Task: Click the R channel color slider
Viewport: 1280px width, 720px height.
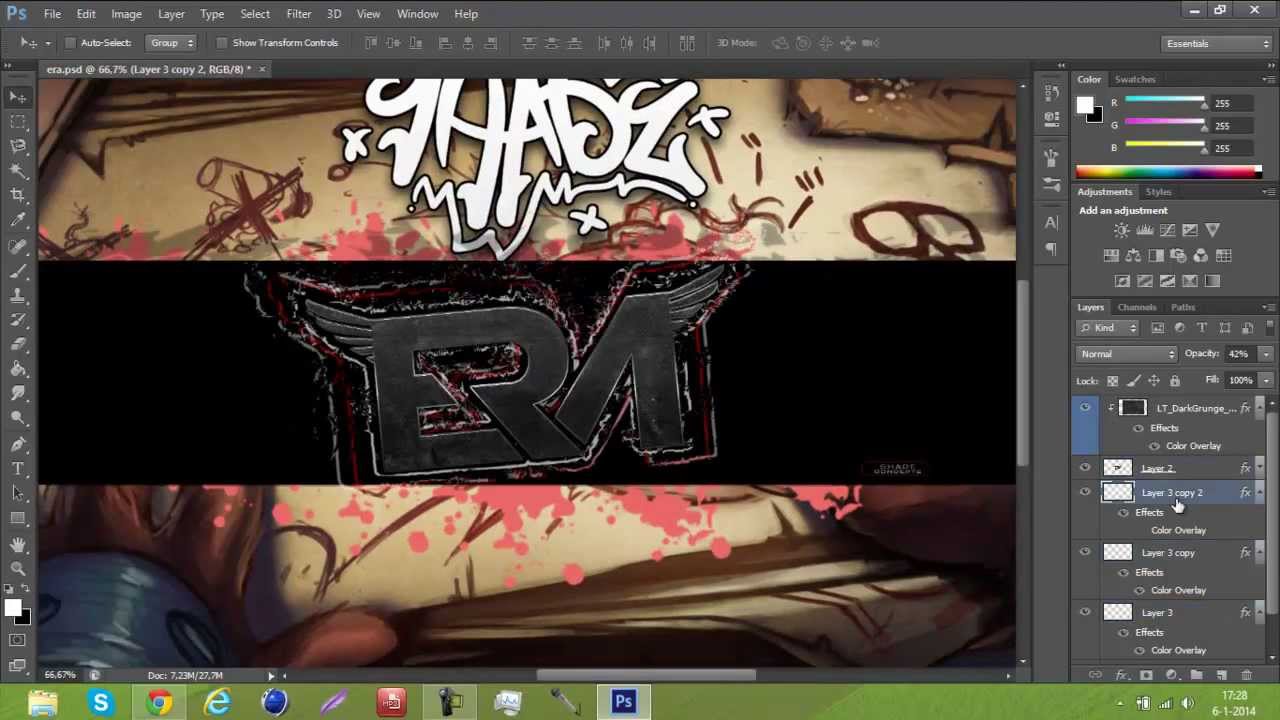Action: tap(1165, 101)
